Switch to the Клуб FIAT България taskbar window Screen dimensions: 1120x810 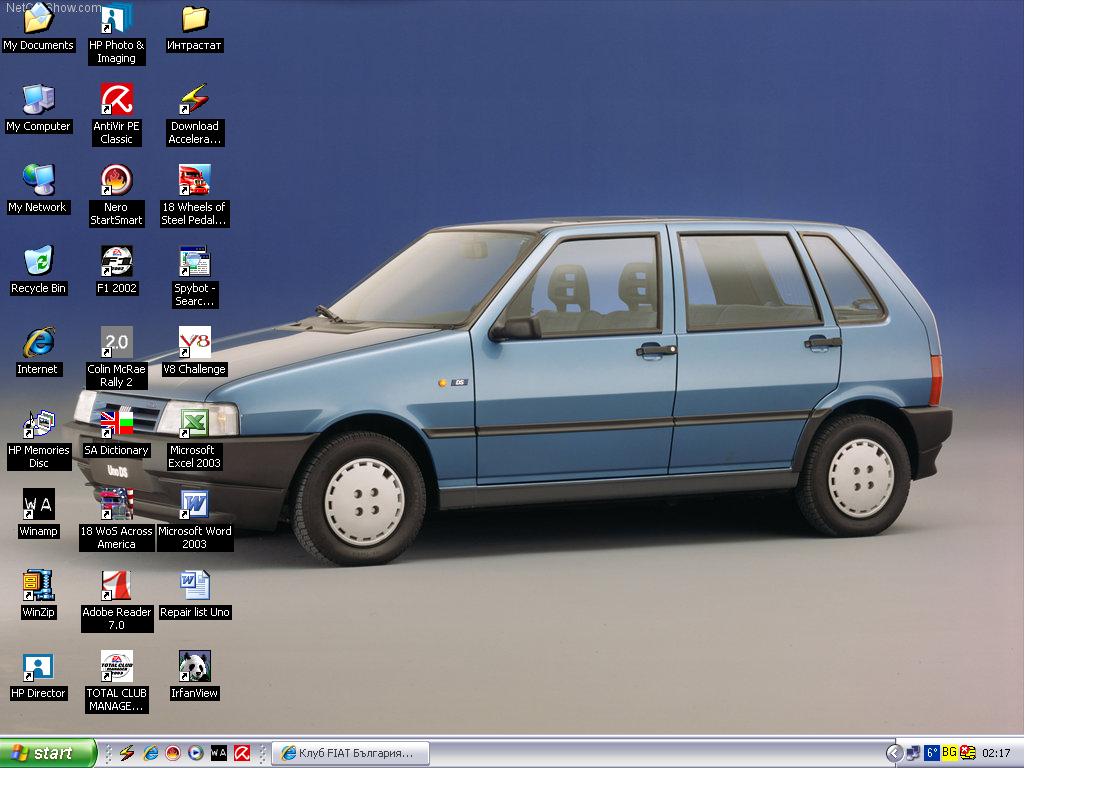(350, 753)
